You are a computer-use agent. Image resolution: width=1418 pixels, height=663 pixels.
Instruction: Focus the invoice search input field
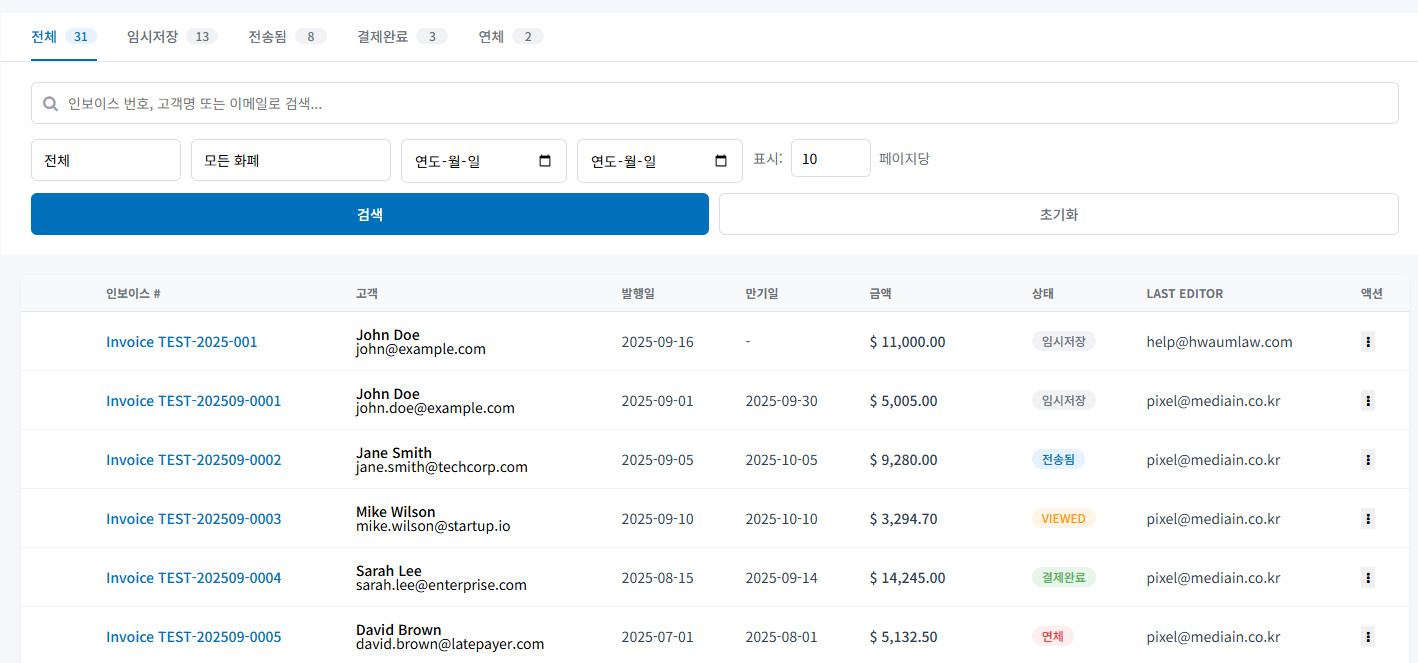coord(714,103)
